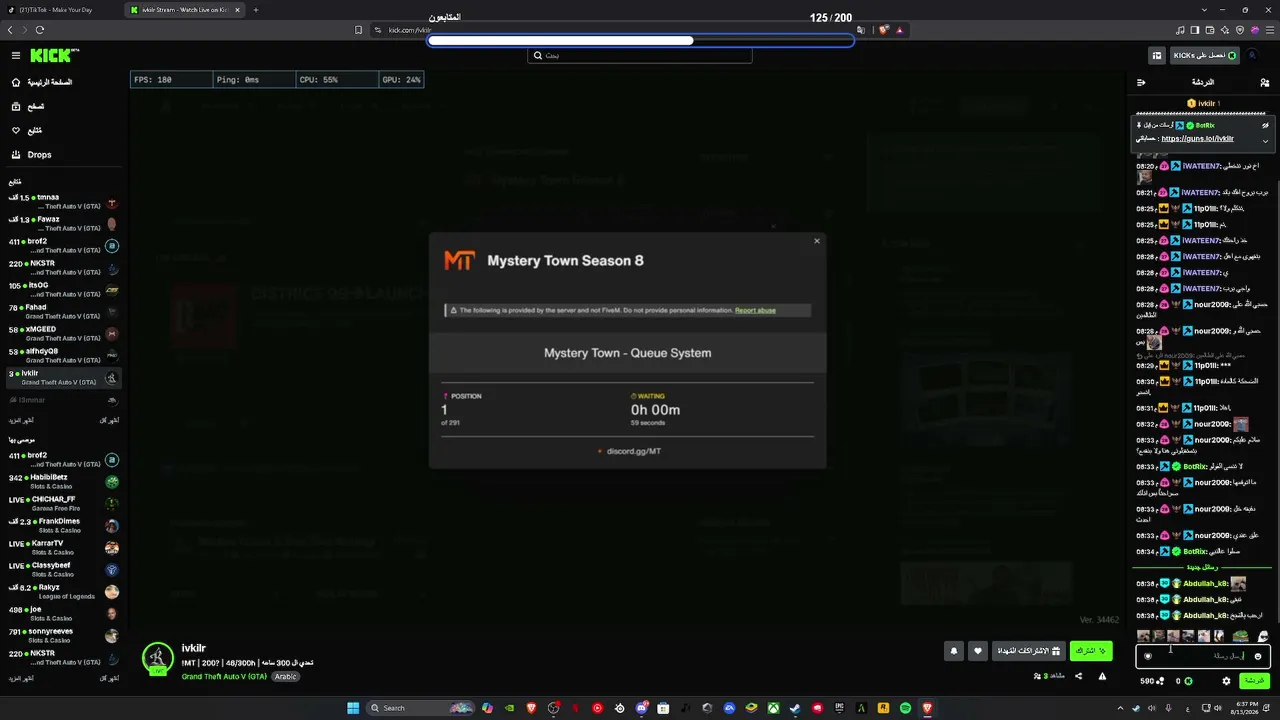The width and height of the screenshot is (1280, 720).
Task: Open FrankDimes recommended channel
Action: [64, 525]
